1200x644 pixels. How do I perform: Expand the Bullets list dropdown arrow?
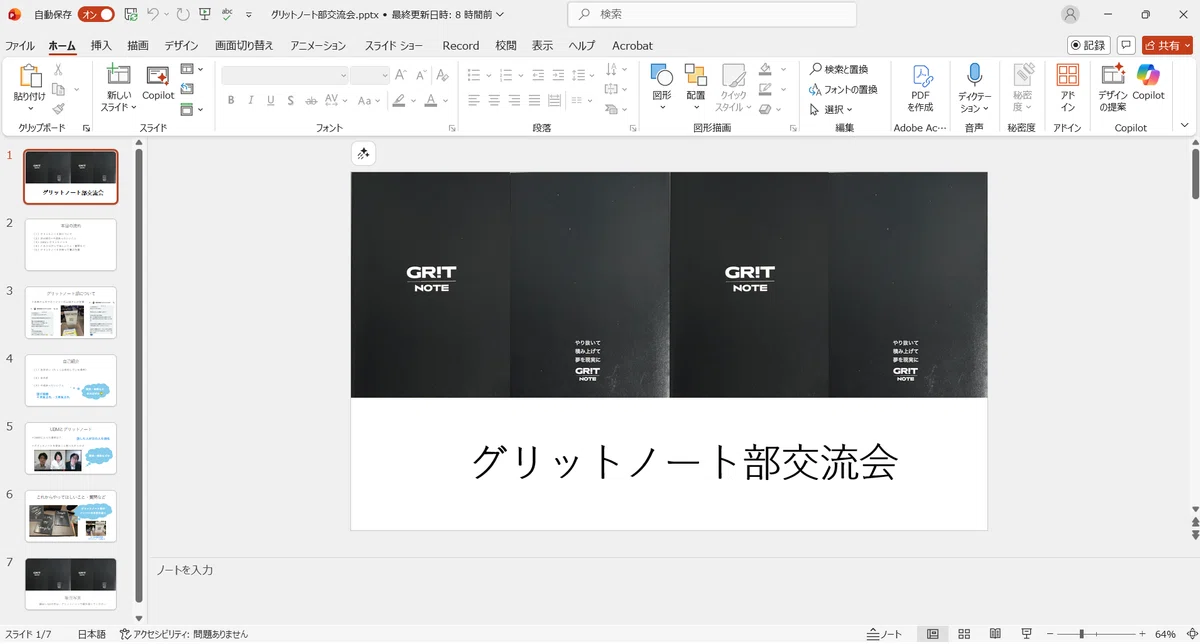click(x=489, y=75)
